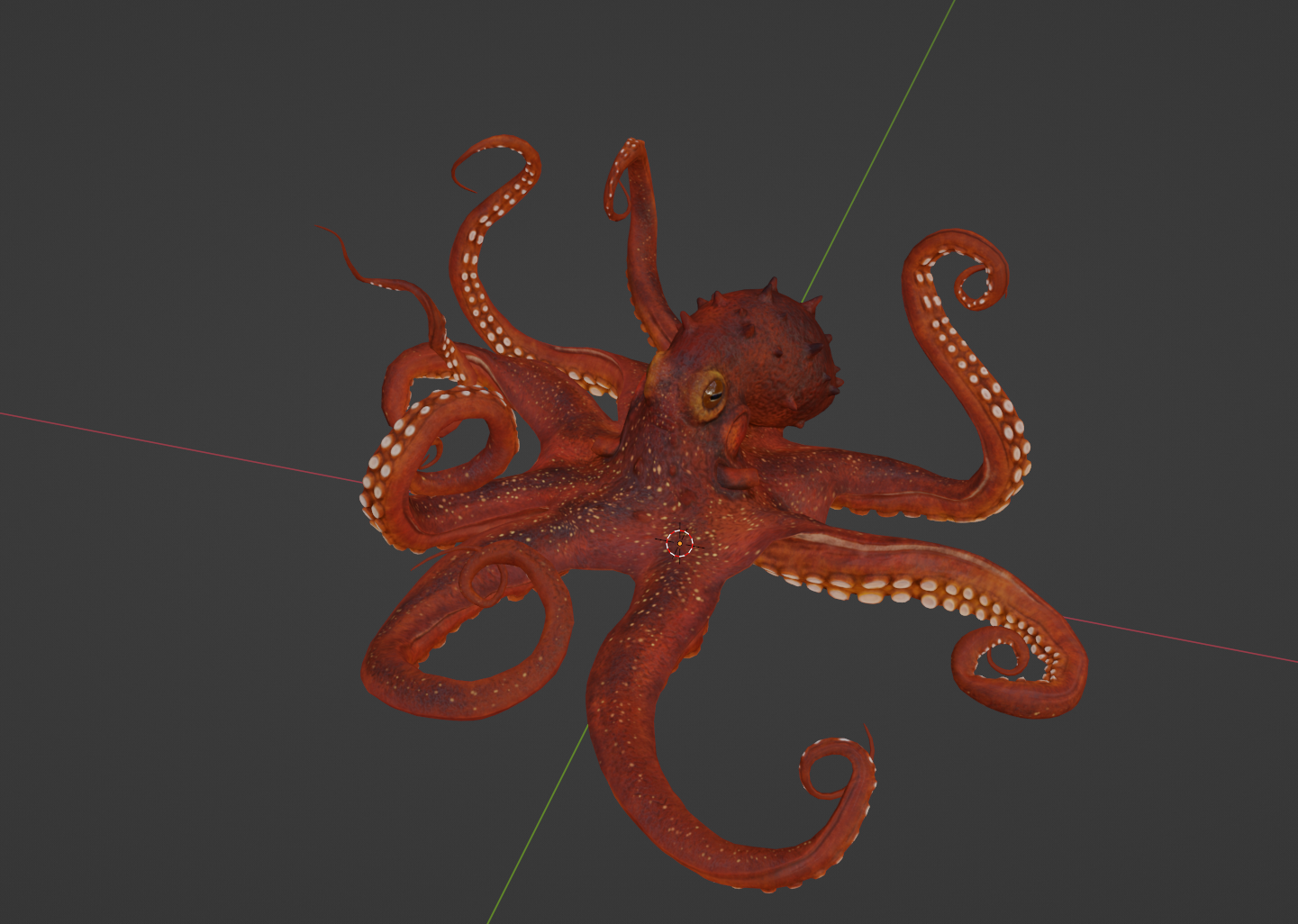Select the curled tip of the upper-right tentacle
The height and width of the screenshot is (924, 1298).
(976, 281)
